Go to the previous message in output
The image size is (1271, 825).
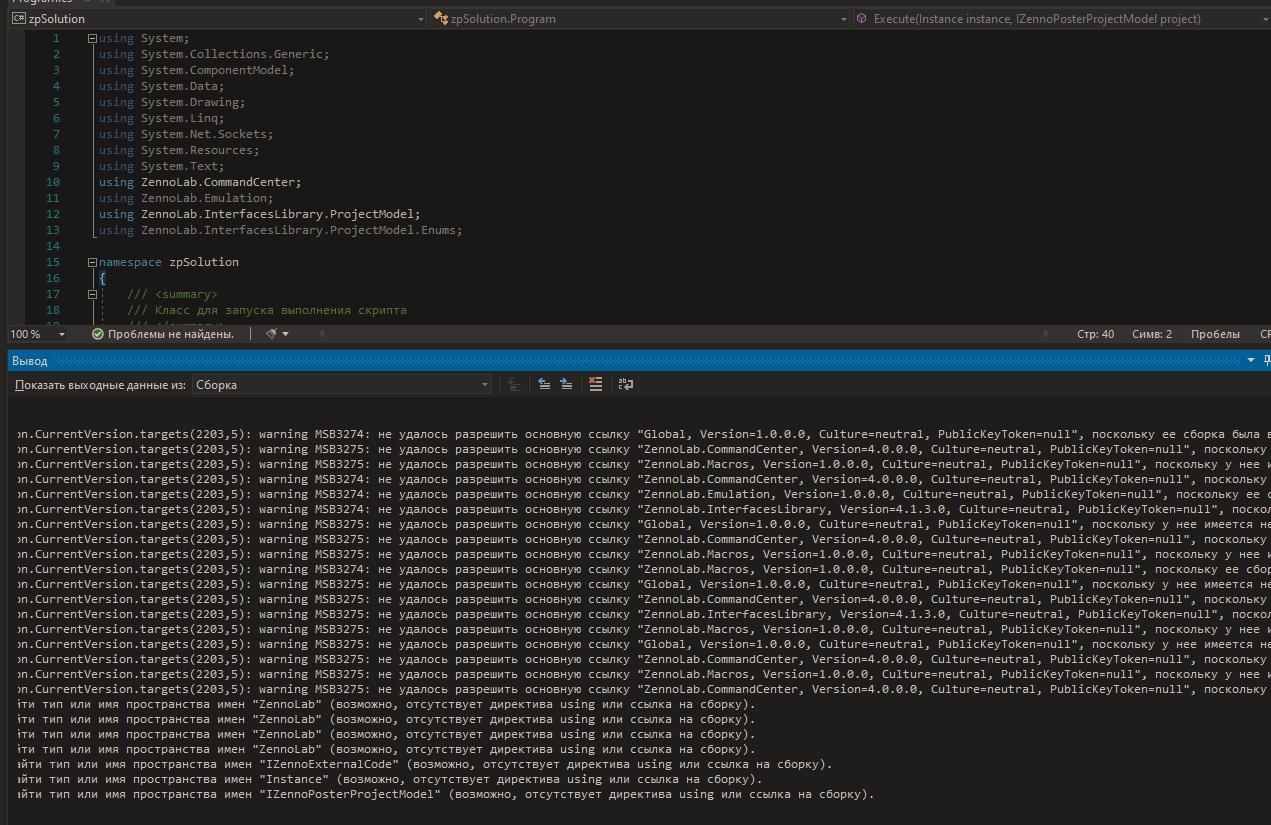click(x=544, y=384)
